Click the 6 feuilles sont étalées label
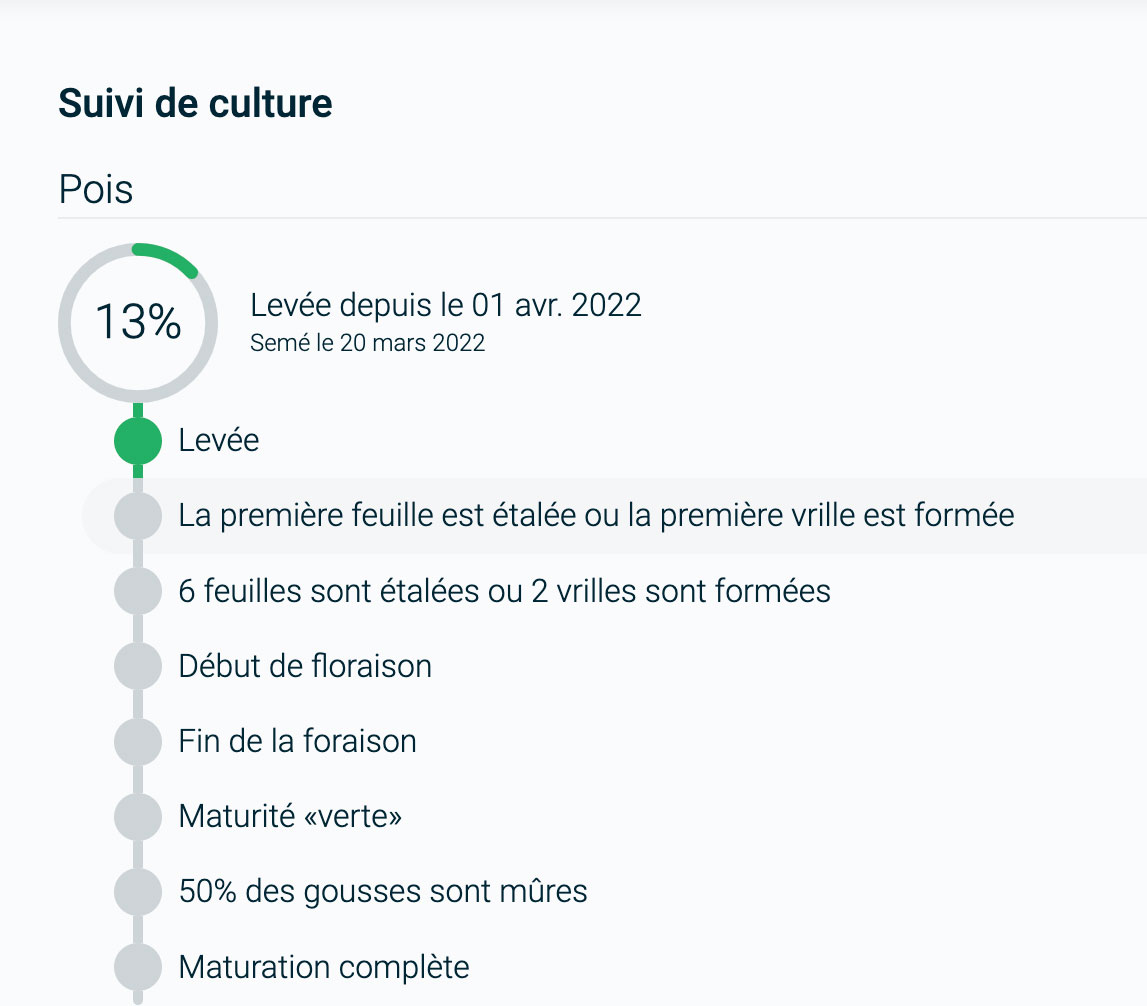1147x1006 pixels. (504, 591)
